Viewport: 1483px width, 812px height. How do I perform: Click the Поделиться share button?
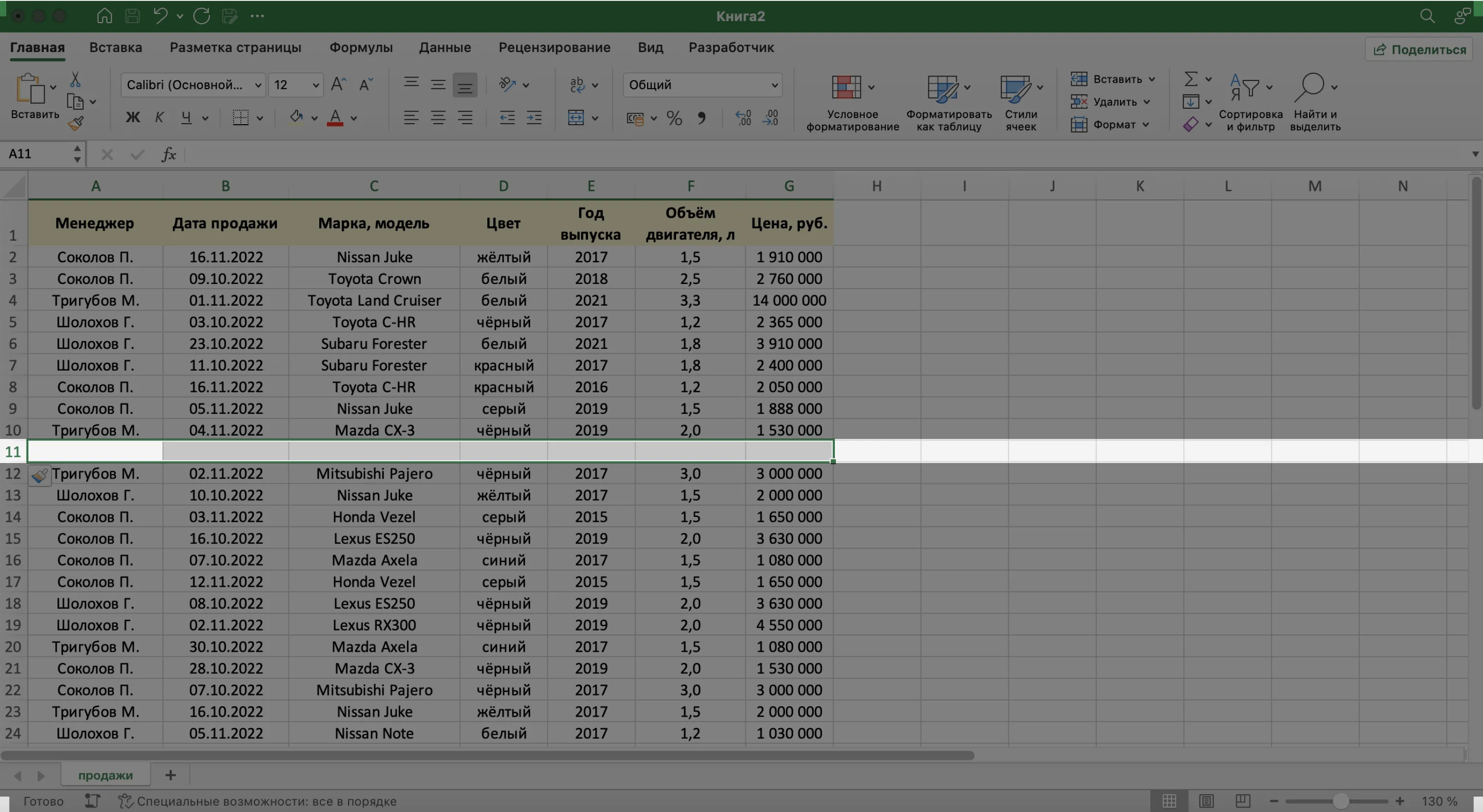tap(1419, 50)
